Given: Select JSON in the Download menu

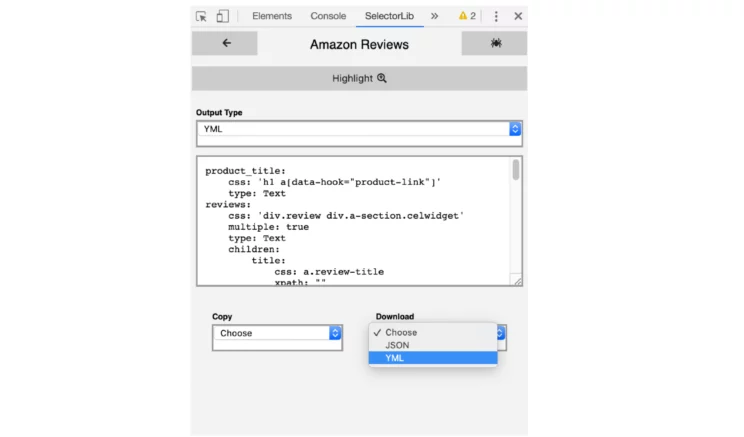Looking at the screenshot, I should click(x=433, y=345).
